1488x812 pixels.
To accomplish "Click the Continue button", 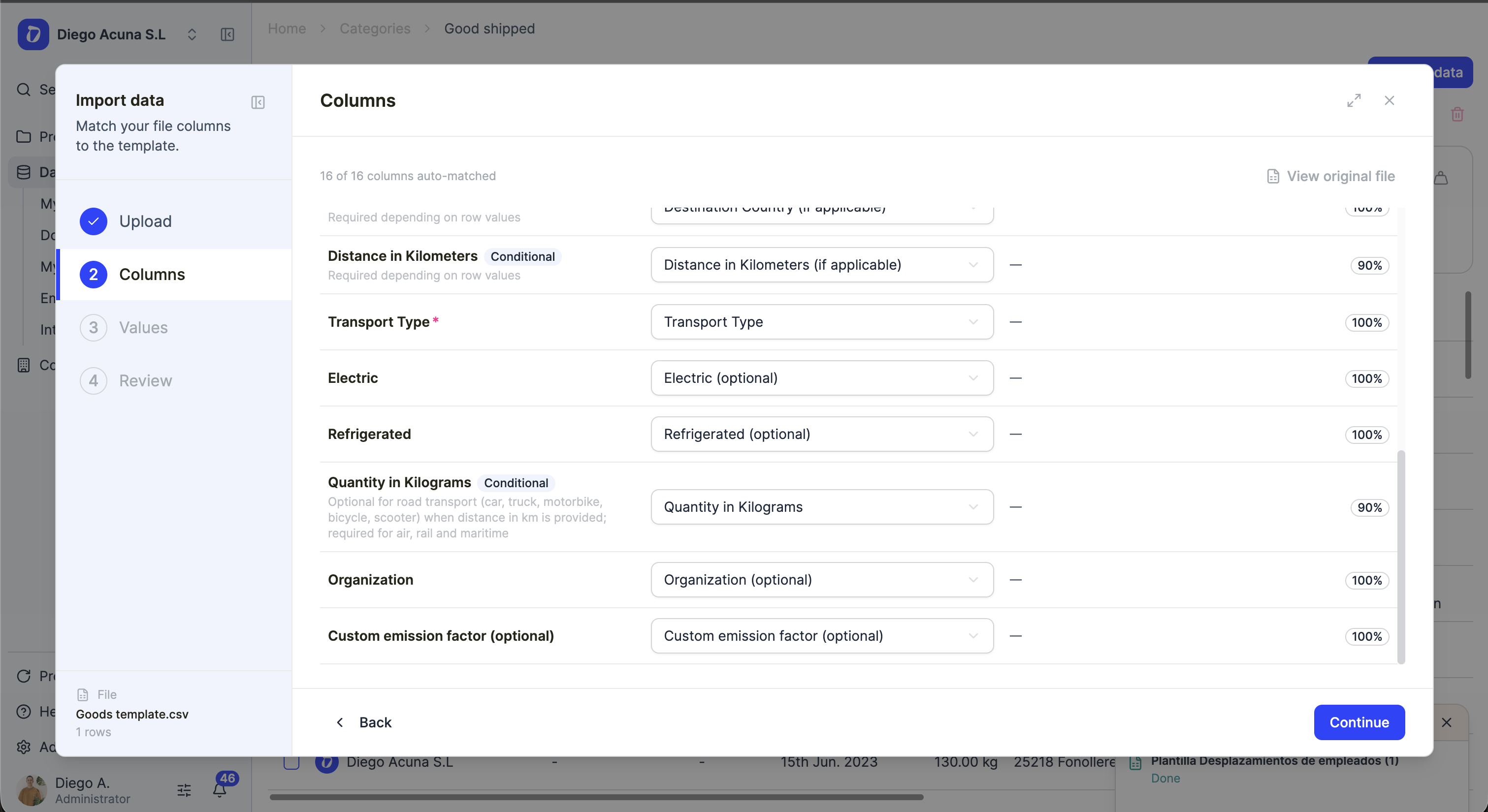I will point(1359,722).
